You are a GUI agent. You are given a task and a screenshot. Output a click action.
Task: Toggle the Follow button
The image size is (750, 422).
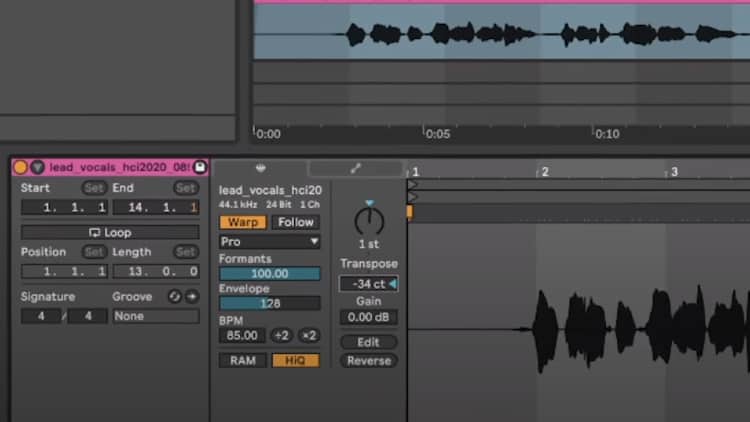(296, 222)
